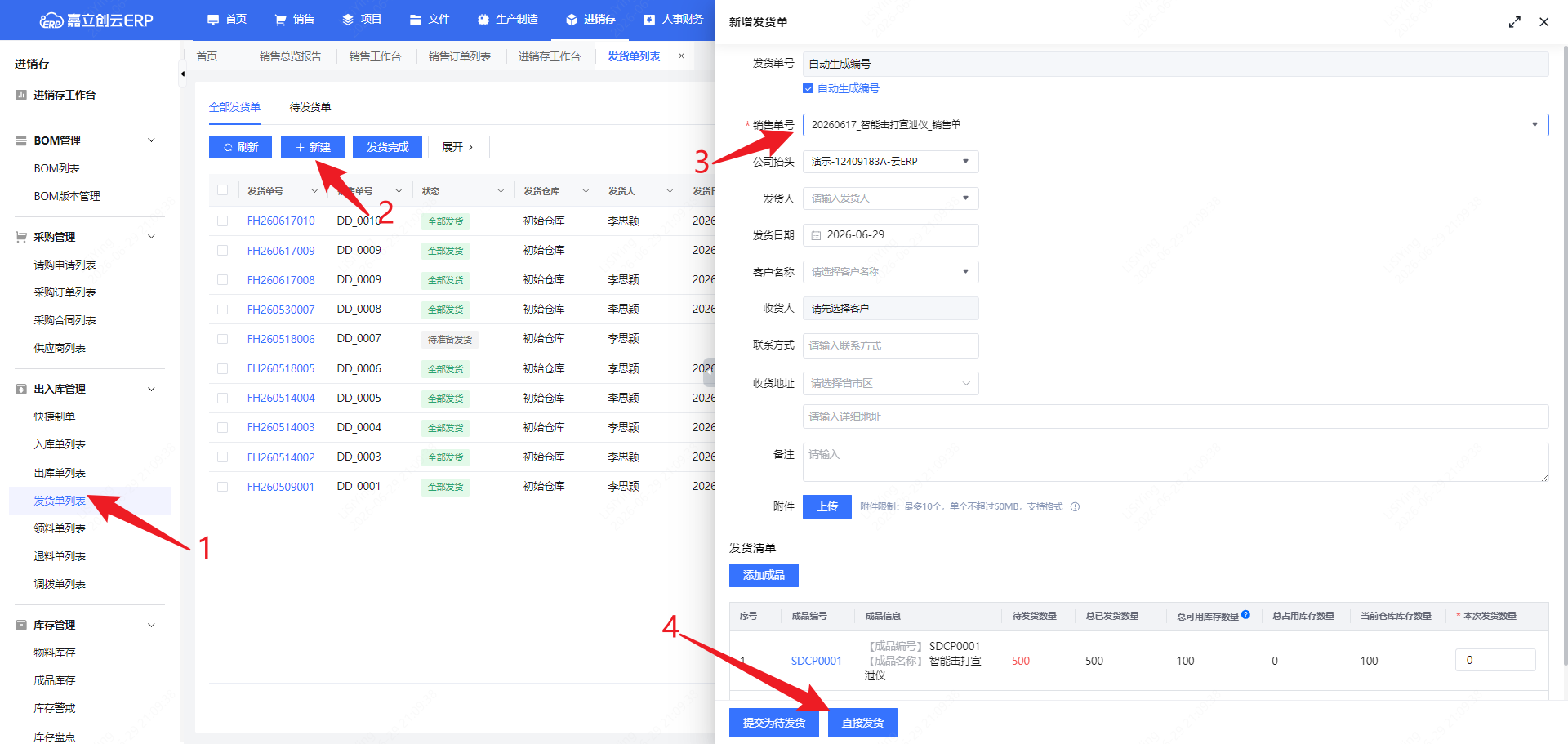Switch to the 销售订单列表 tab
1568x744 pixels.
click(x=460, y=56)
